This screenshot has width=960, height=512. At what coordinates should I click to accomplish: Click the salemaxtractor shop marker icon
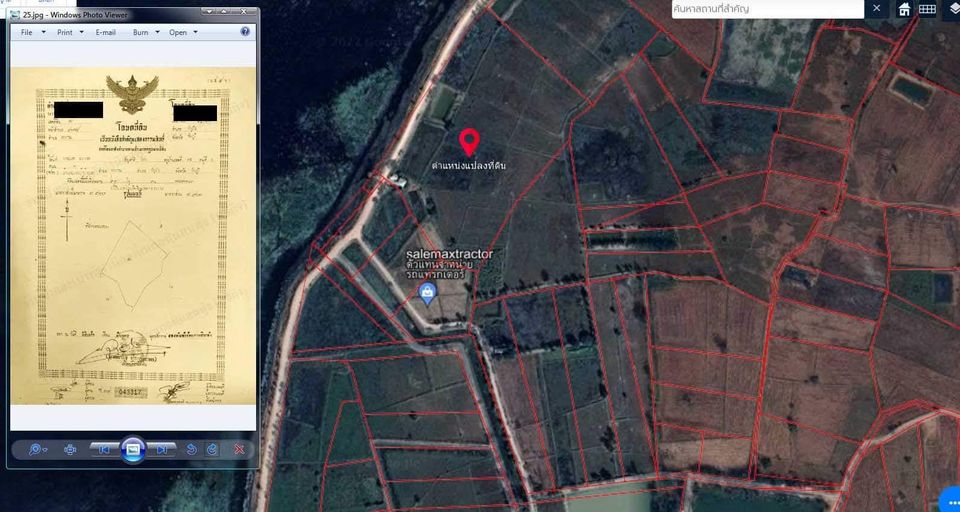(427, 293)
